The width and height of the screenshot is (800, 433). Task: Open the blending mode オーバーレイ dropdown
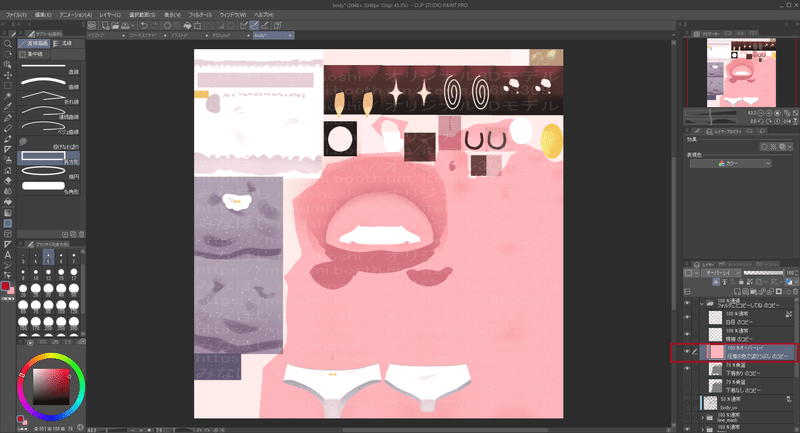point(720,273)
